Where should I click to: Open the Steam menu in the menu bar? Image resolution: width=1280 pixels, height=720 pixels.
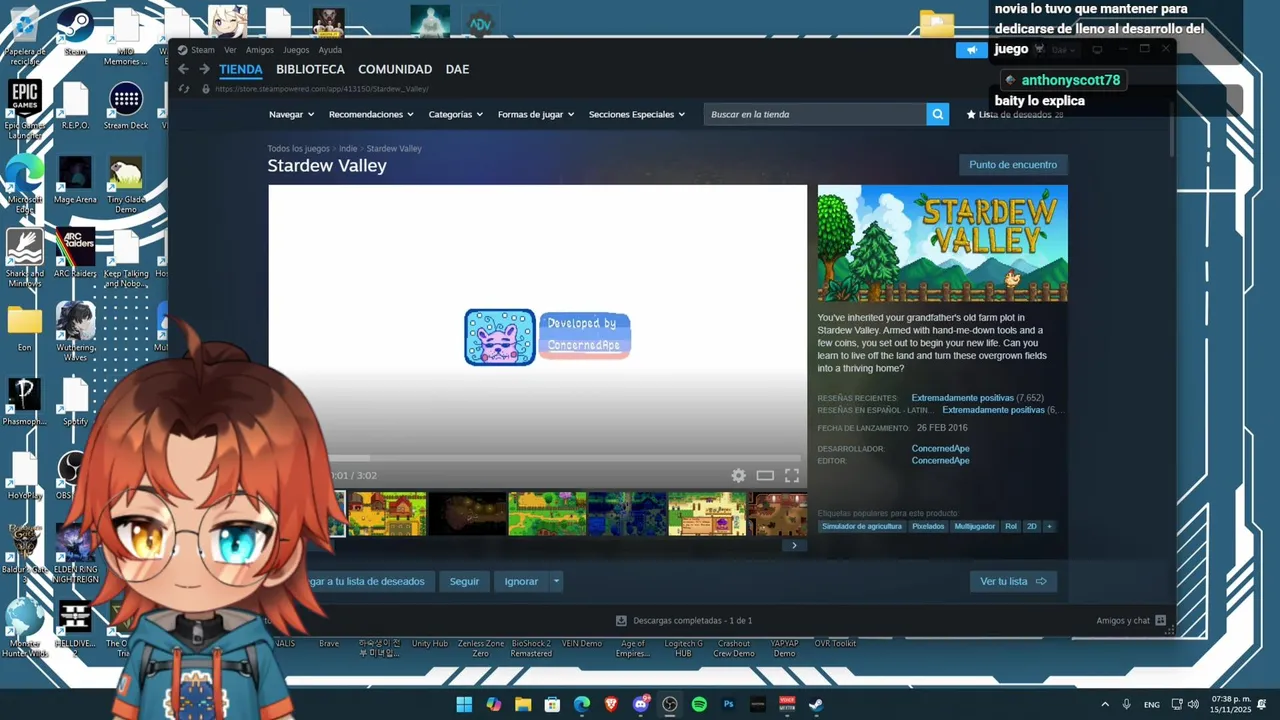point(203,50)
